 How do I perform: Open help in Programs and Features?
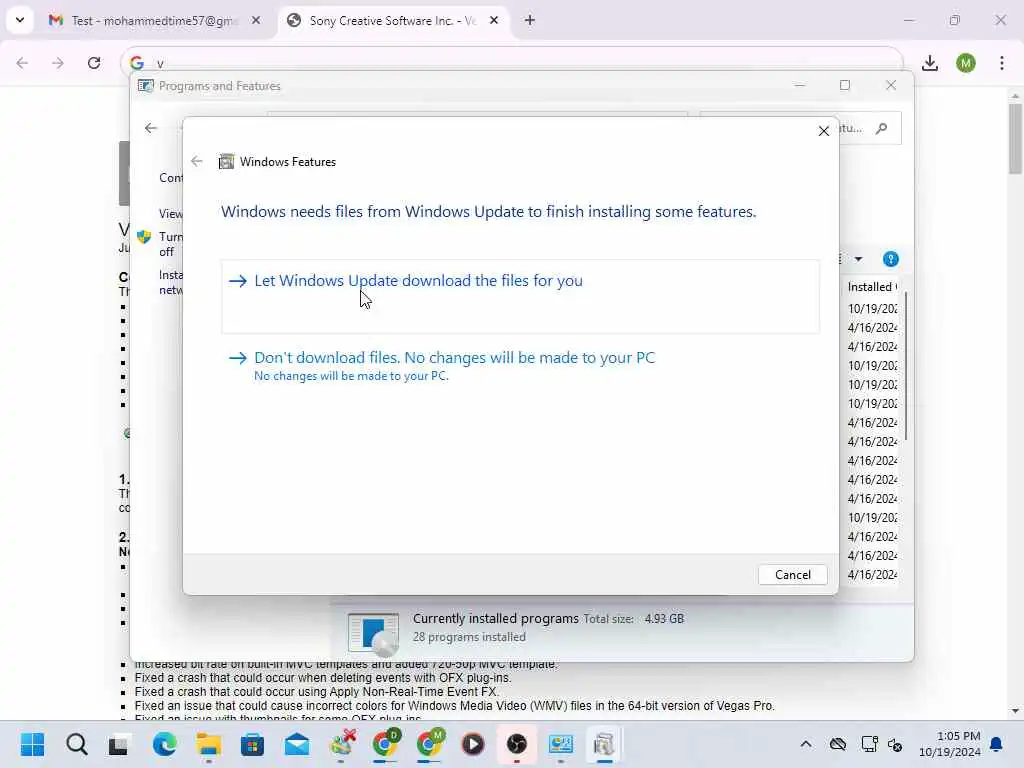pos(890,259)
